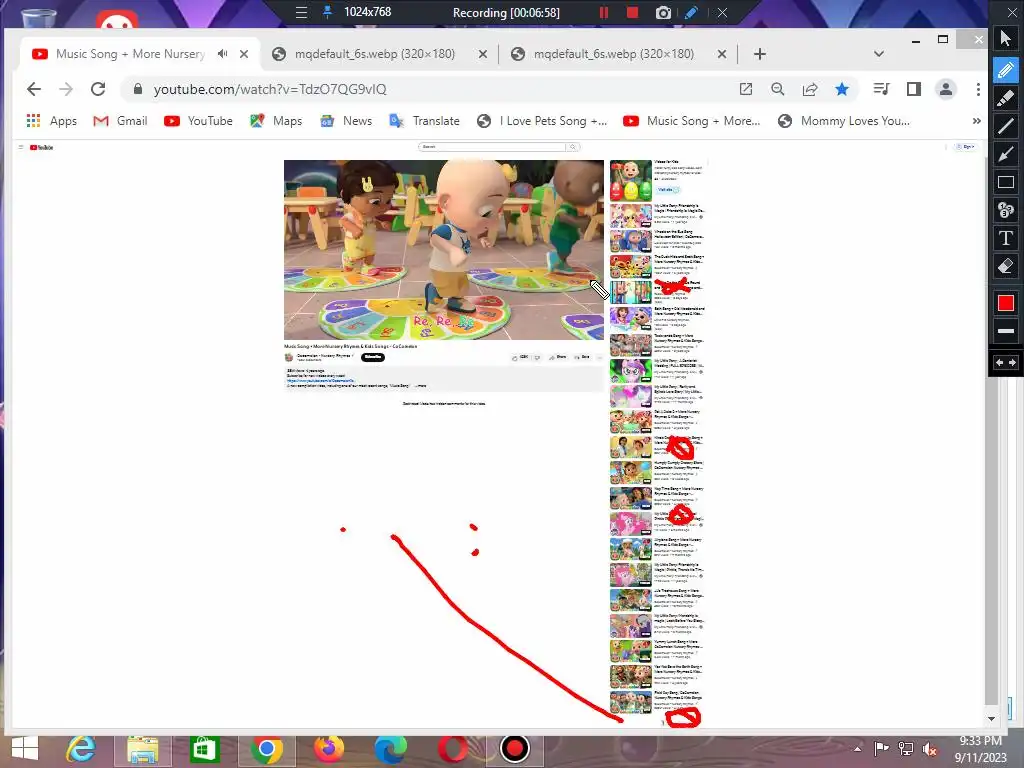Image resolution: width=1024 pixels, height=768 pixels.
Task: Select the cursor pointer tool in drawing toolbar
Action: pyautogui.click(x=1006, y=39)
